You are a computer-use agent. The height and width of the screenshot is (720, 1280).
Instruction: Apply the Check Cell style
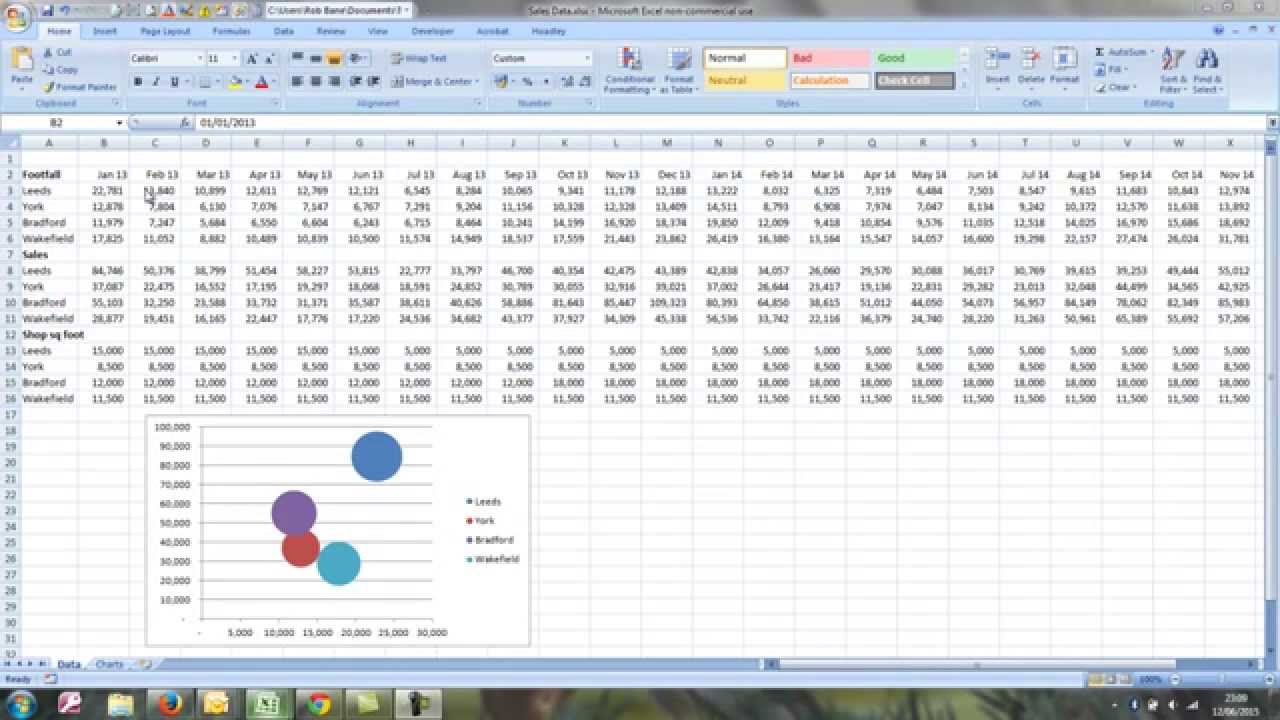tap(915, 81)
